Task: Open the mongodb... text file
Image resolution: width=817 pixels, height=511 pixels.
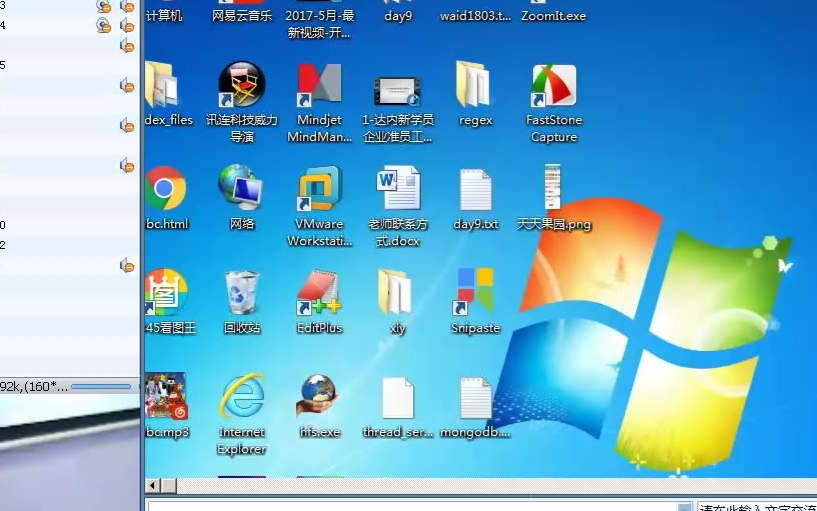Action: click(x=476, y=397)
